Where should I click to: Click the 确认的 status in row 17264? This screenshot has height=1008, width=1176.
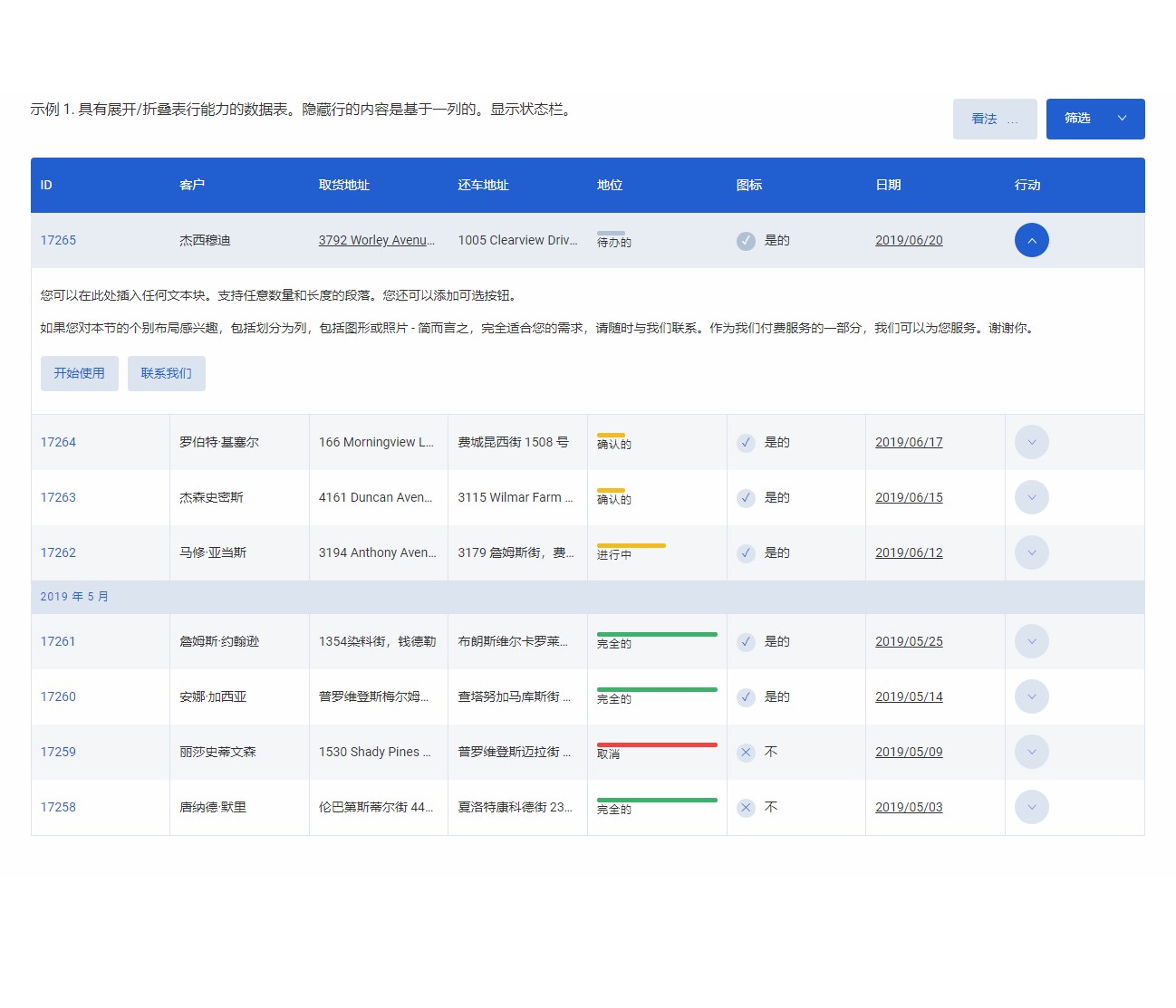click(x=614, y=445)
